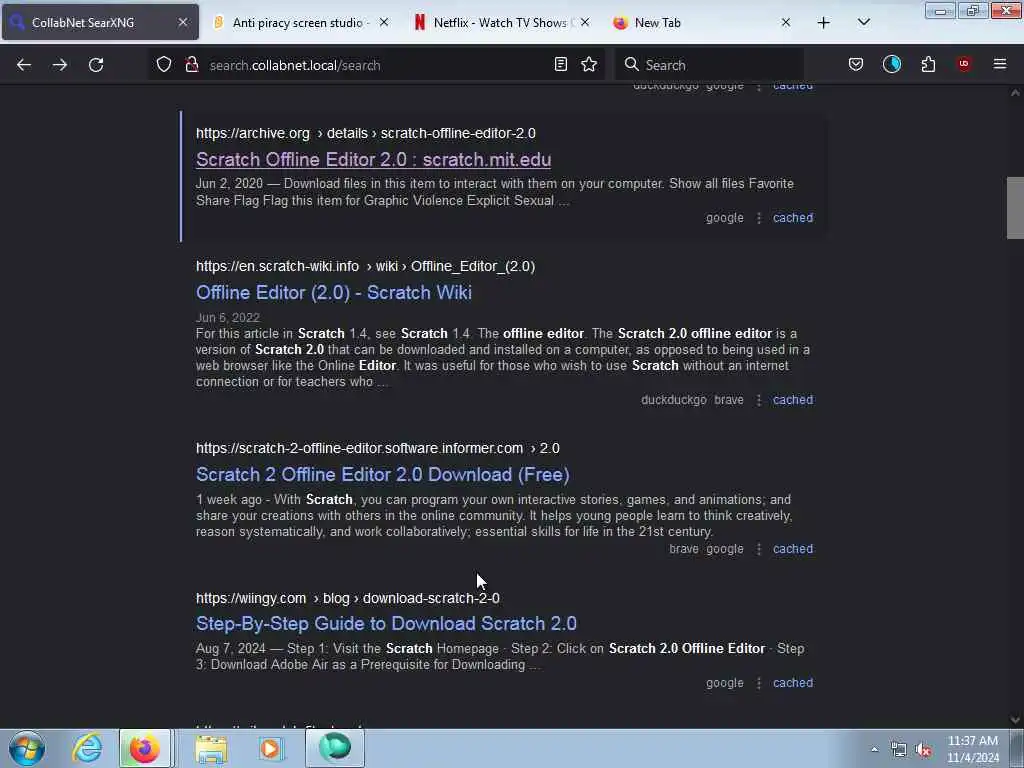The height and width of the screenshot is (768, 1024).
Task: Reload the current page
Action: pyautogui.click(x=96, y=65)
